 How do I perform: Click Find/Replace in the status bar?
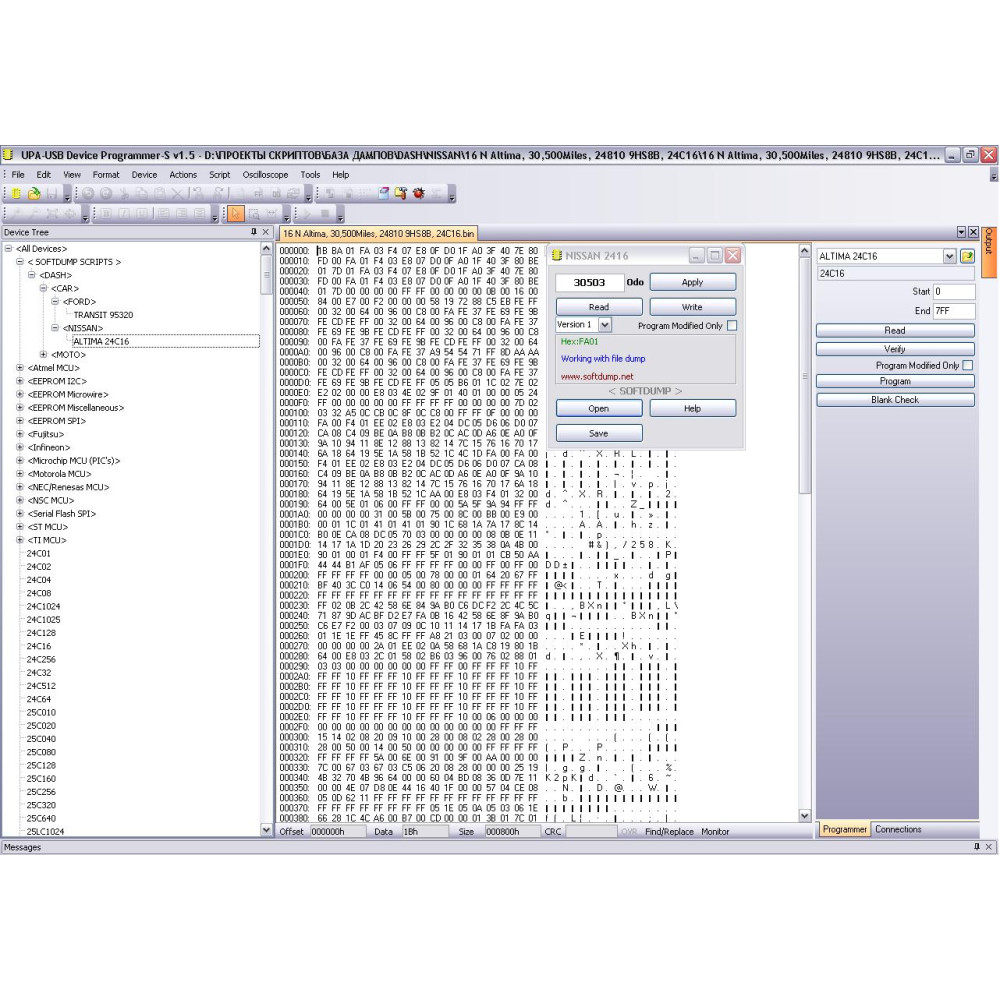pyautogui.click(x=669, y=832)
